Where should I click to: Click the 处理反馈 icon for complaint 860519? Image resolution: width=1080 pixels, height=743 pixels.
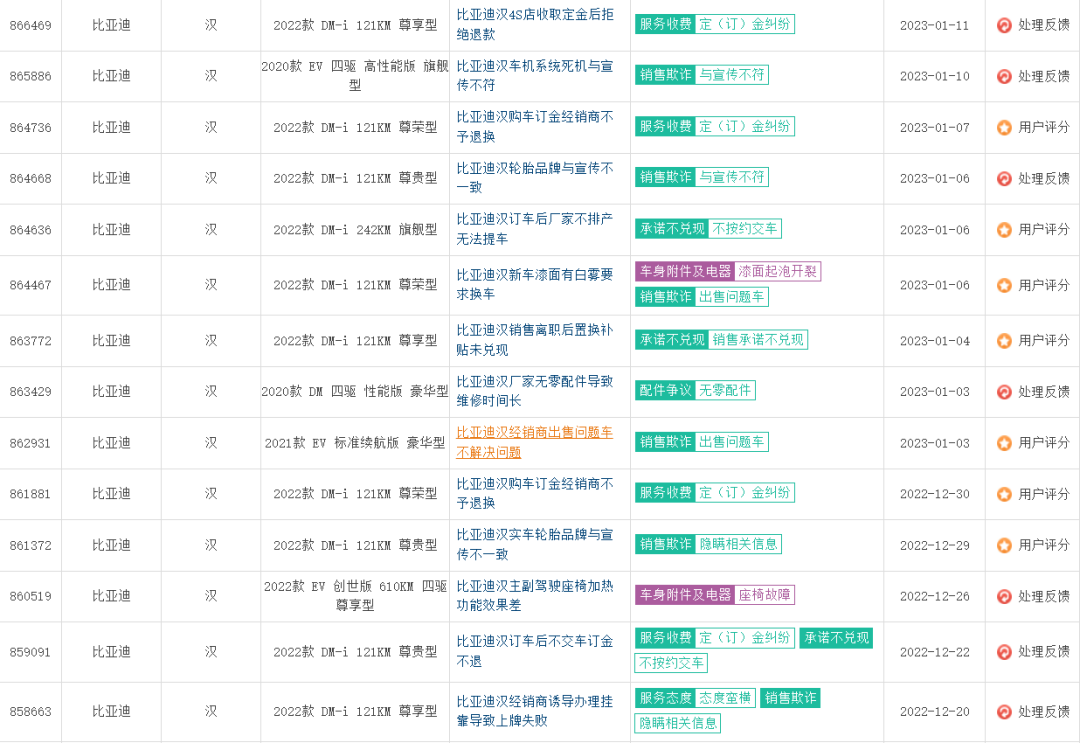1004,596
